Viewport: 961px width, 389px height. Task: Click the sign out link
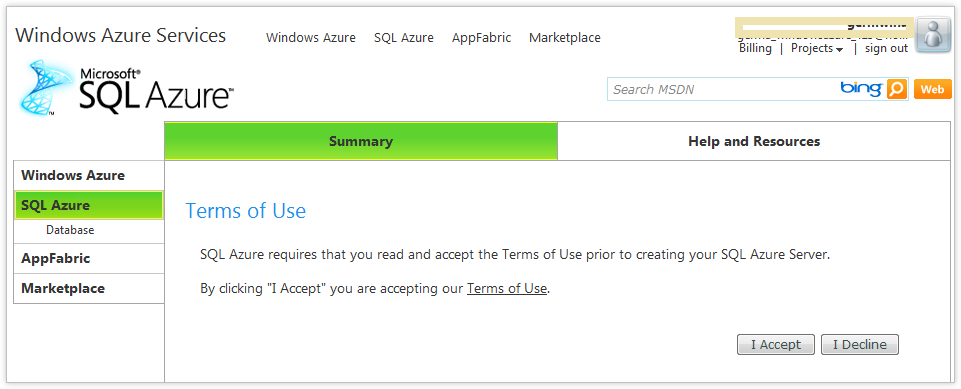pyautogui.click(x=886, y=48)
